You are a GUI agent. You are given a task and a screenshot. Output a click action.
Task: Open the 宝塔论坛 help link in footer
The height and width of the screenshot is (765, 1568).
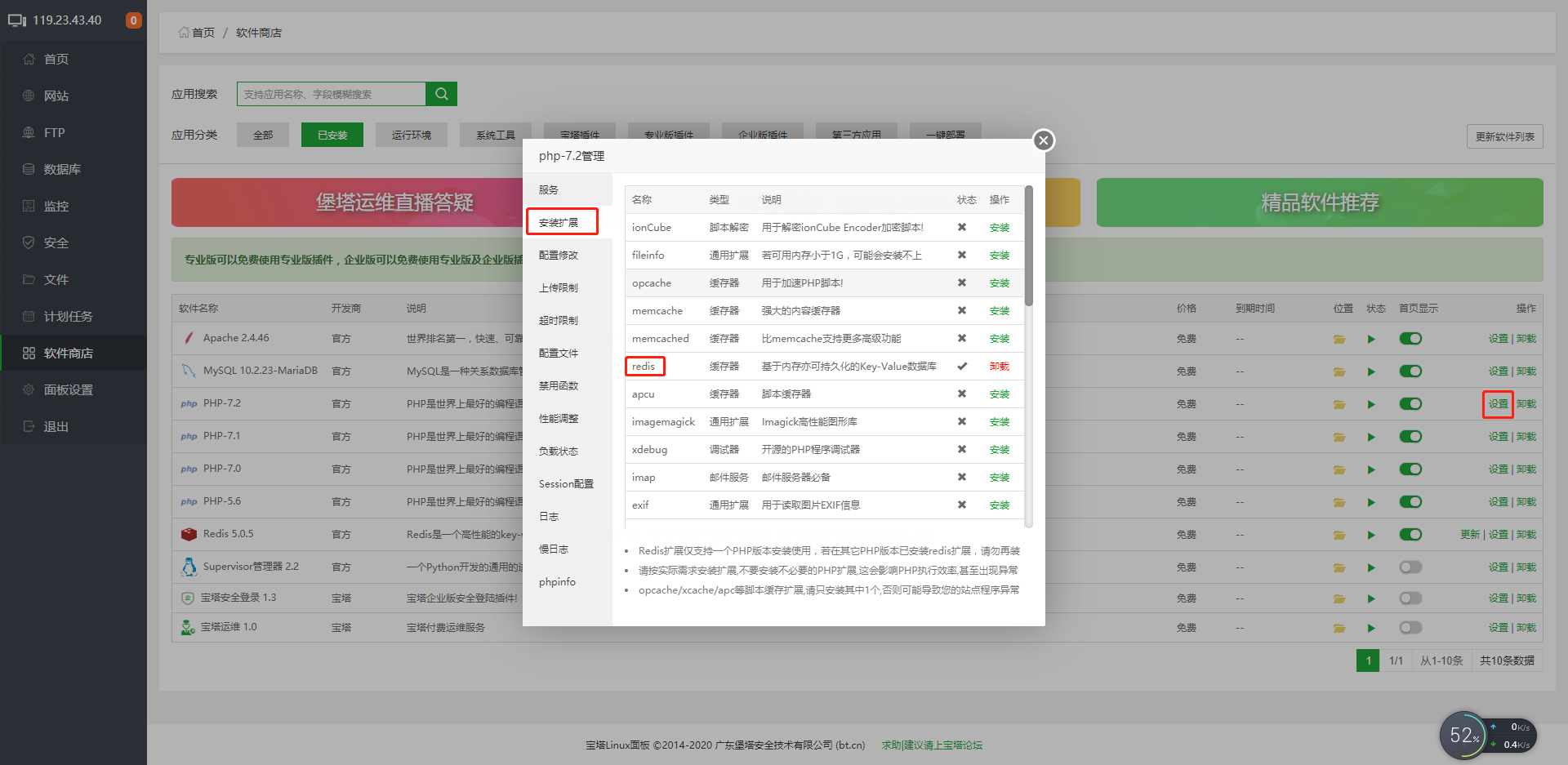(x=932, y=745)
